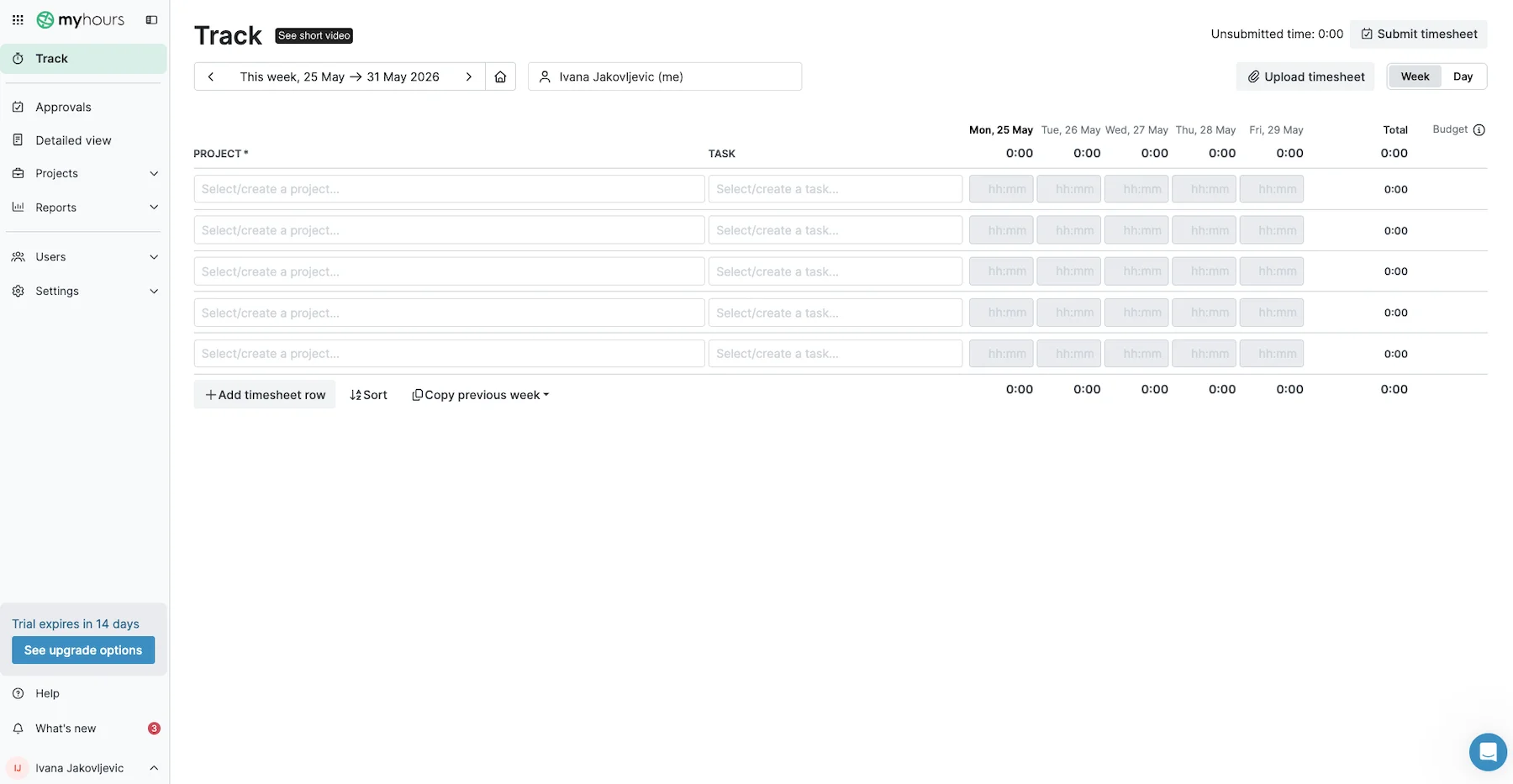Image resolution: width=1513 pixels, height=784 pixels.
Task: Click the Sort button
Action: click(368, 395)
